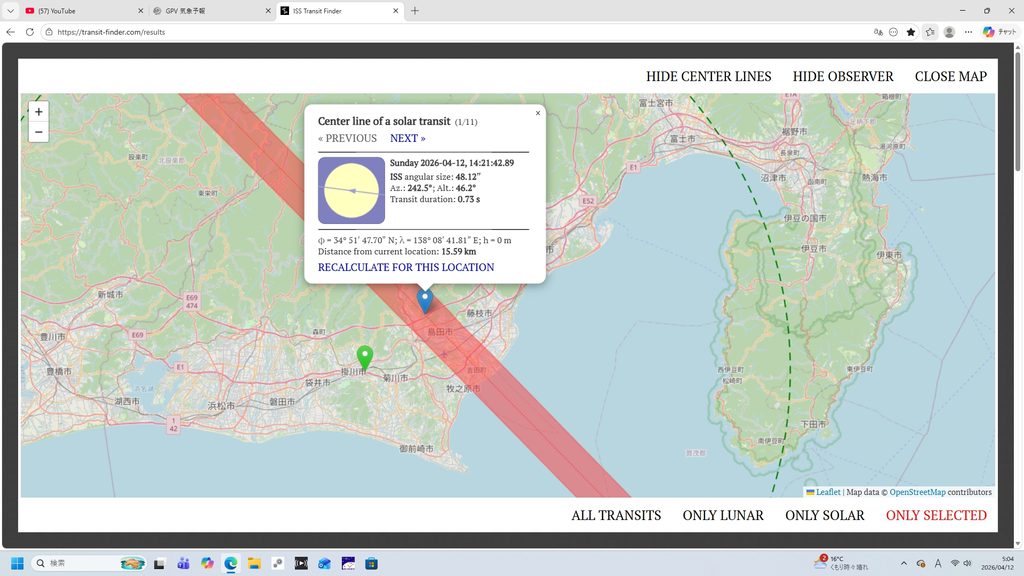Close the YouTube tab
The height and width of the screenshot is (576, 1024).
(140, 10)
